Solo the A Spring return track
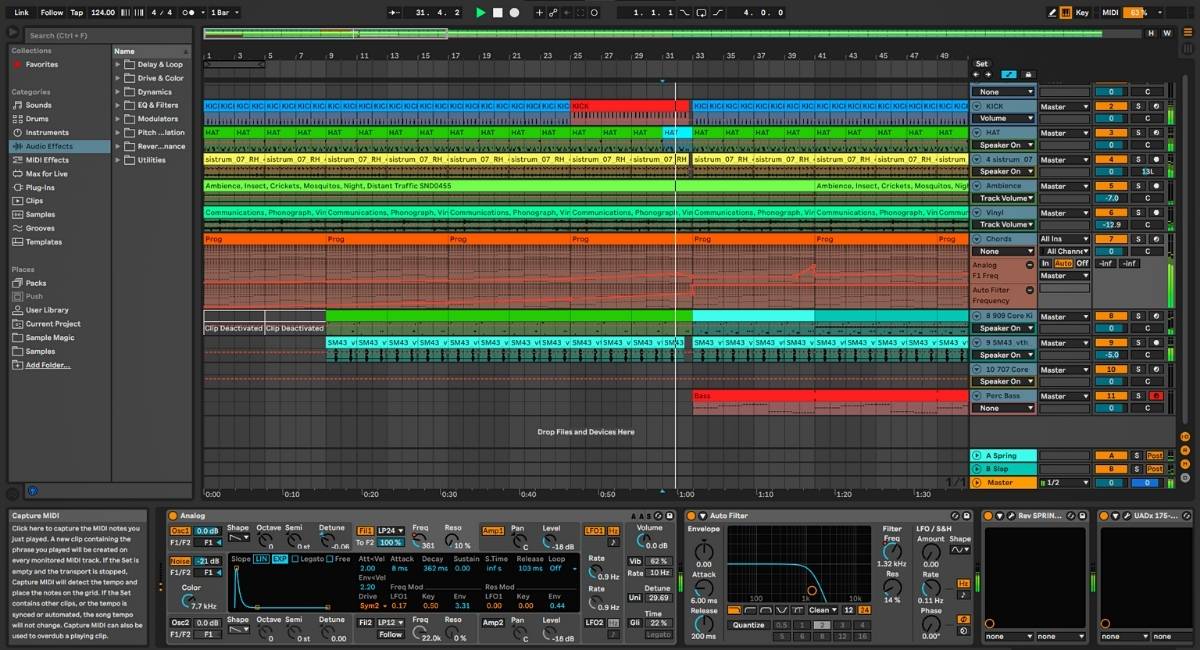This screenshot has width=1200, height=650. pyautogui.click(x=1137, y=456)
